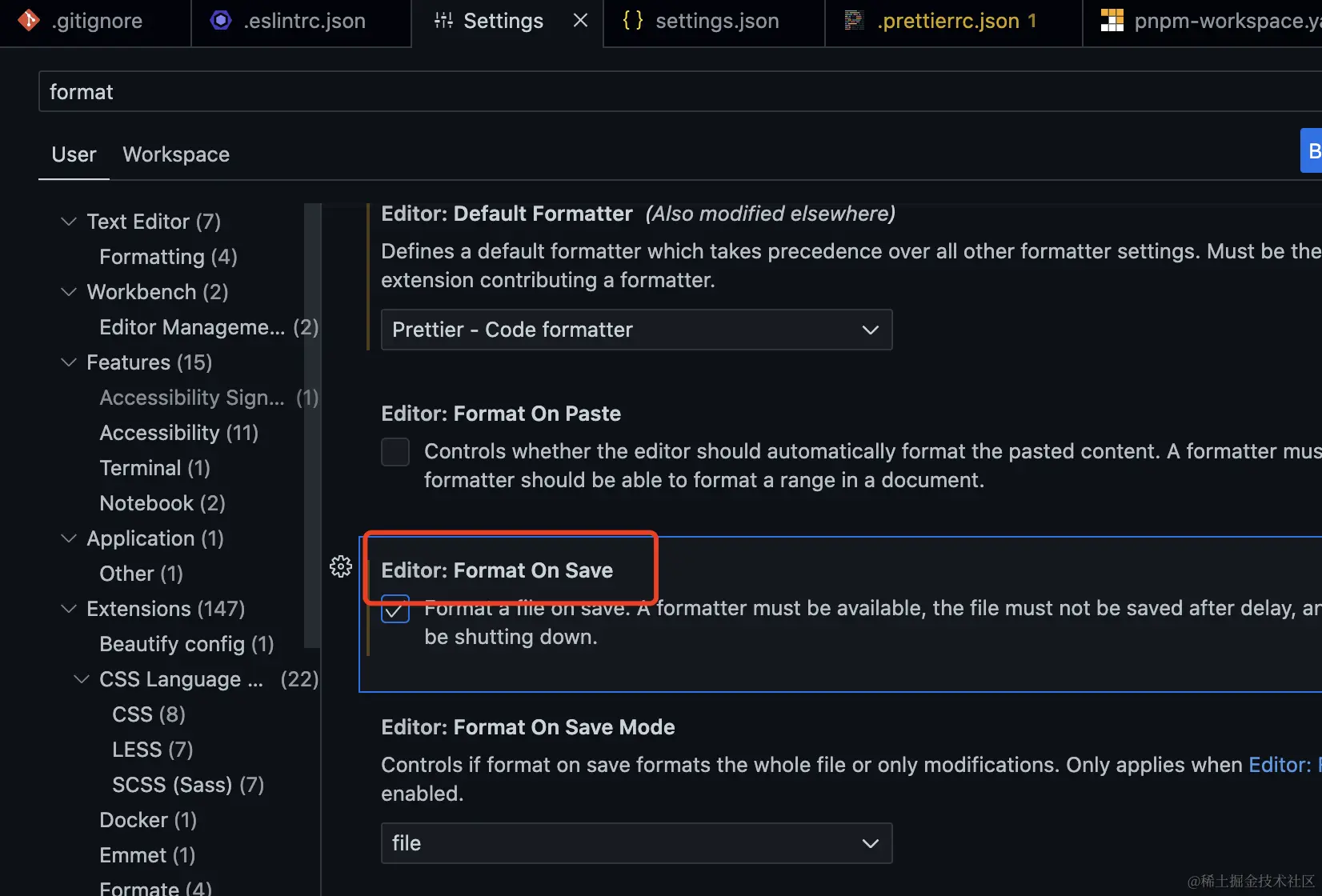The width and height of the screenshot is (1322, 896).
Task: Enable the Format On Paste checkbox
Action: (x=395, y=452)
